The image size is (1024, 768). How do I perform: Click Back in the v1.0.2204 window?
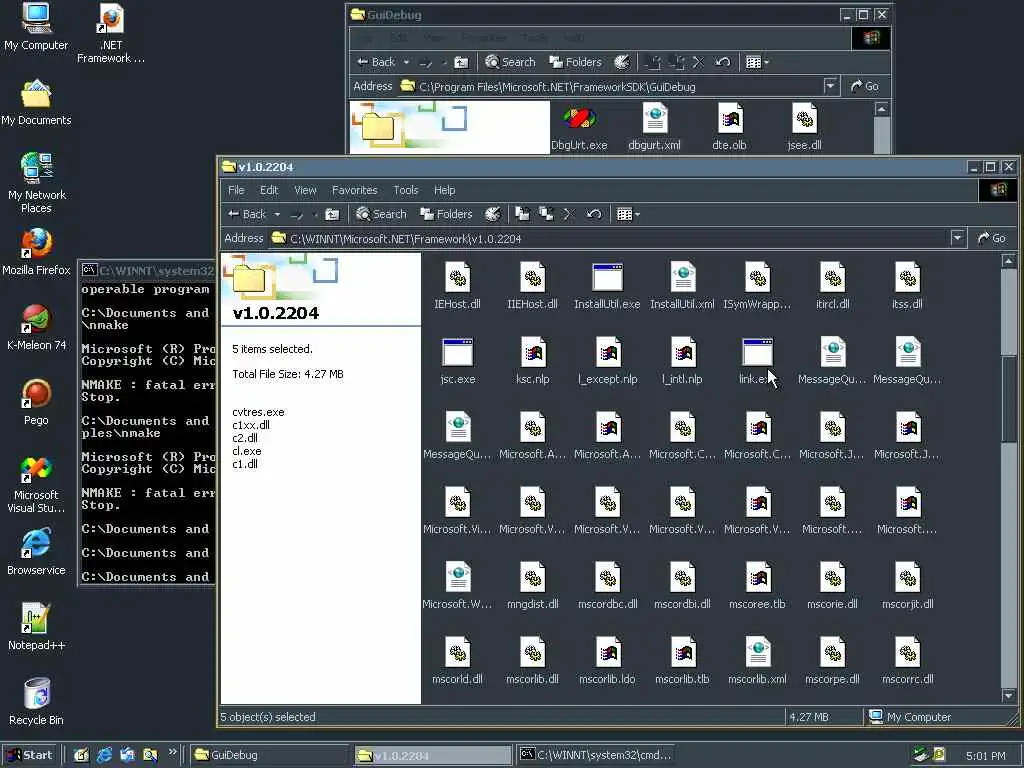(x=247, y=214)
